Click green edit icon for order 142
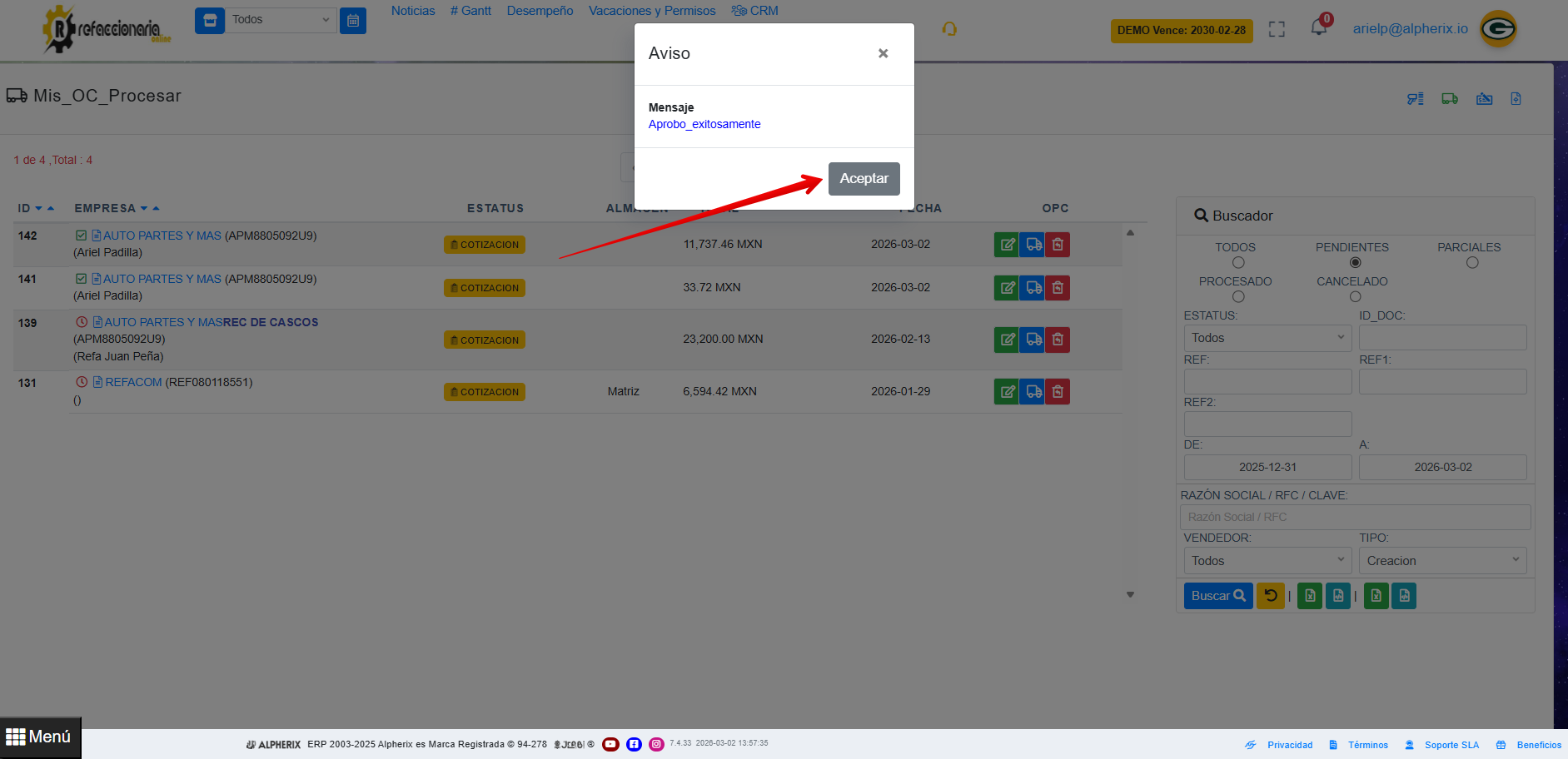Viewport: 1568px width, 759px height. [x=1007, y=245]
